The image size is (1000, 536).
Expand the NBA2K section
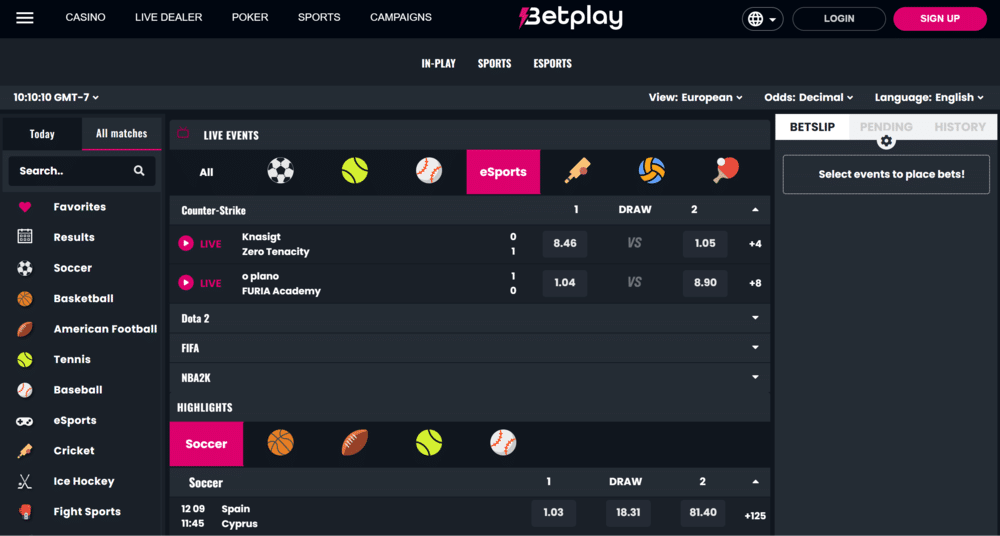click(x=756, y=377)
